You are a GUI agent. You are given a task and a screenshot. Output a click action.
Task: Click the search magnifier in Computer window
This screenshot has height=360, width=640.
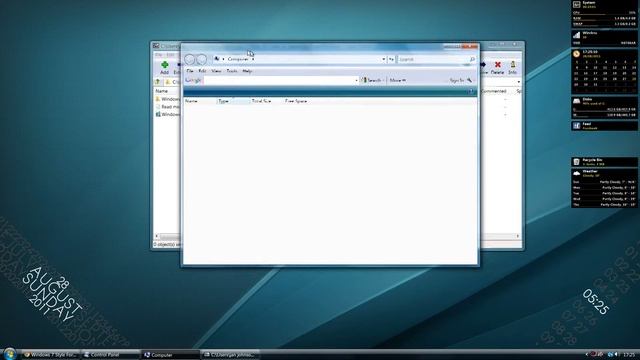tap(472, 60)
